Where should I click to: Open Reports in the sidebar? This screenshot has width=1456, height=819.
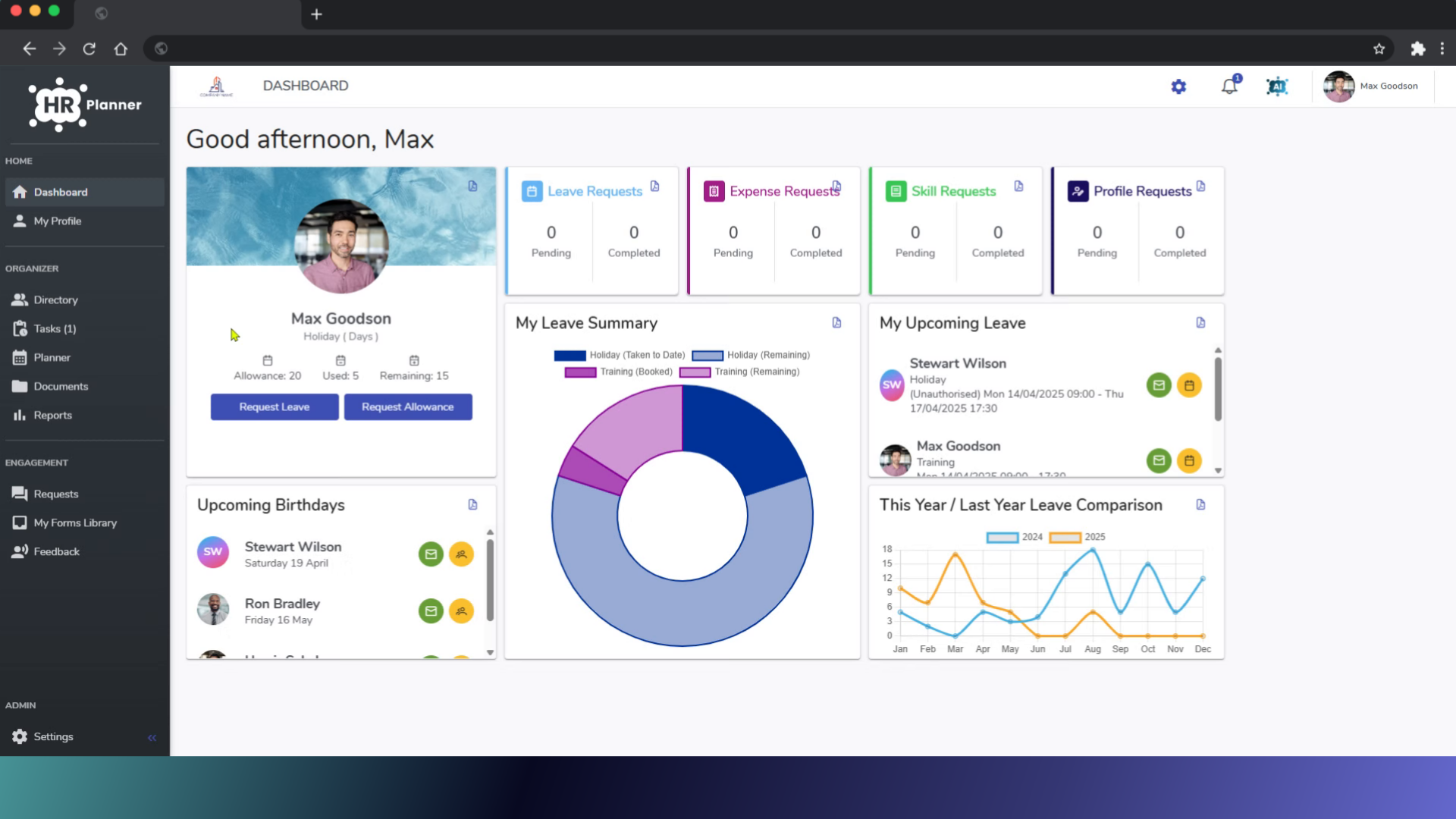point(84,415)
